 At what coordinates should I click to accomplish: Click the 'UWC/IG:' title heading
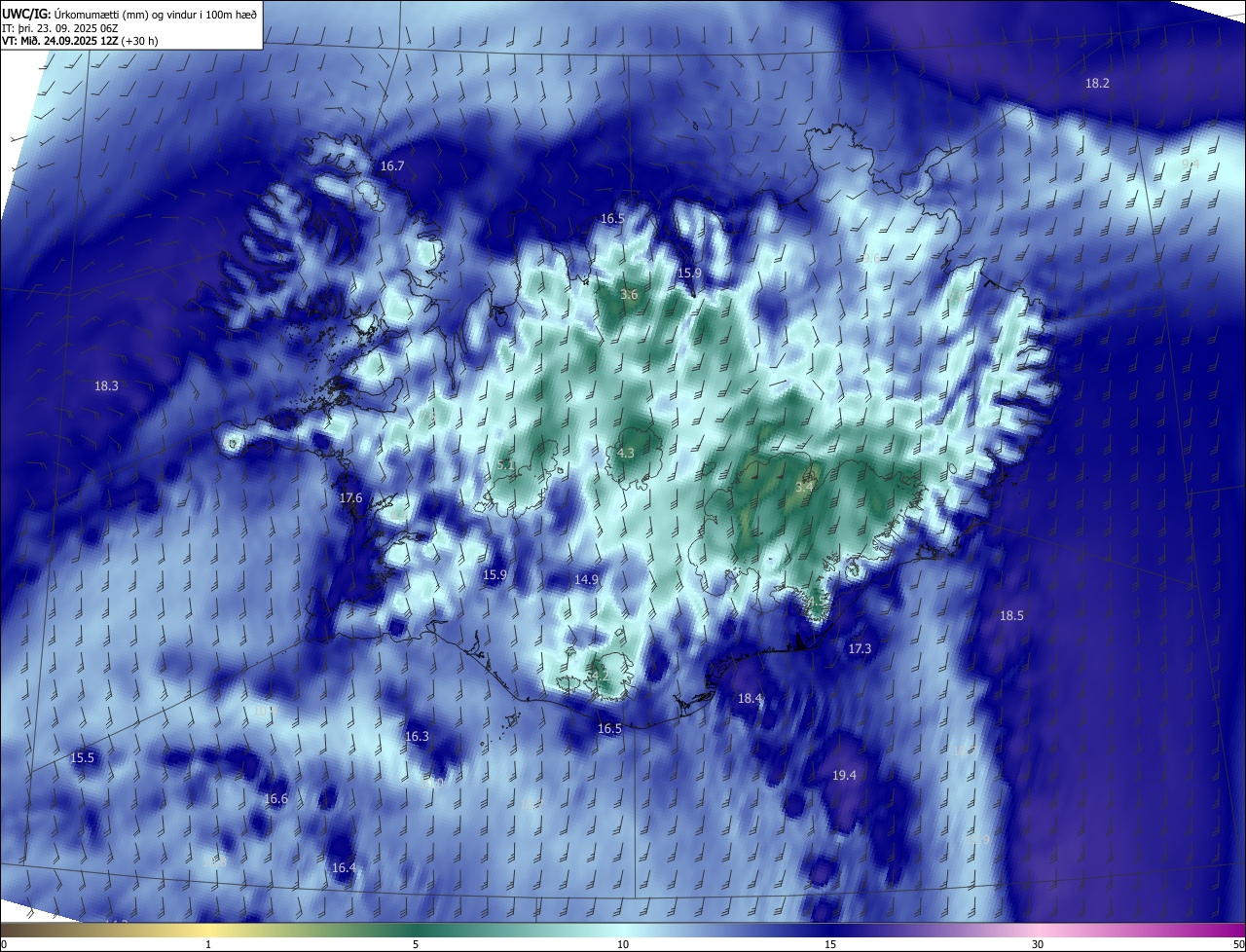[26, 13]
